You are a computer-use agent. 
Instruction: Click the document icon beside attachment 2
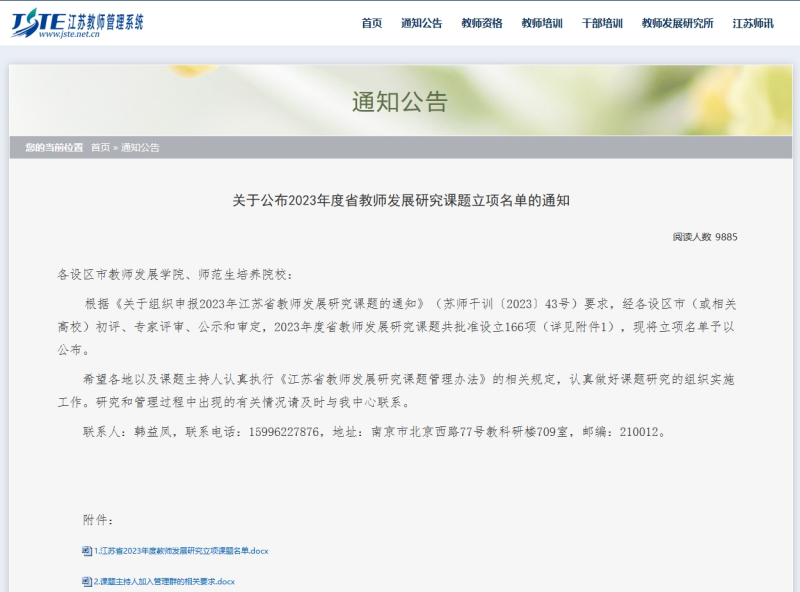click(x=87, y=581)
